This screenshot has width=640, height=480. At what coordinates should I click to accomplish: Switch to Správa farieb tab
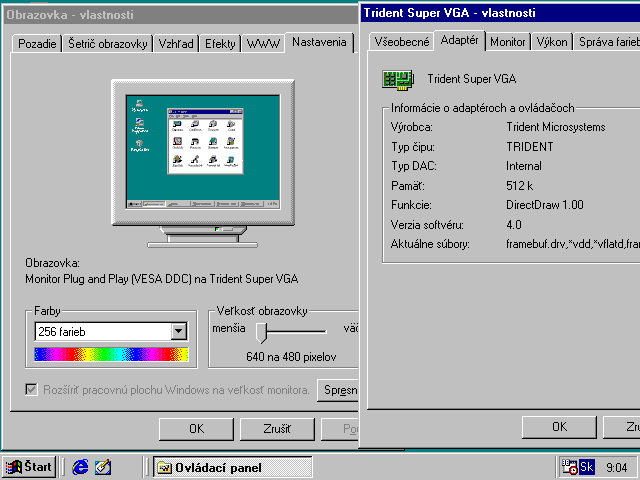point(607,42)
